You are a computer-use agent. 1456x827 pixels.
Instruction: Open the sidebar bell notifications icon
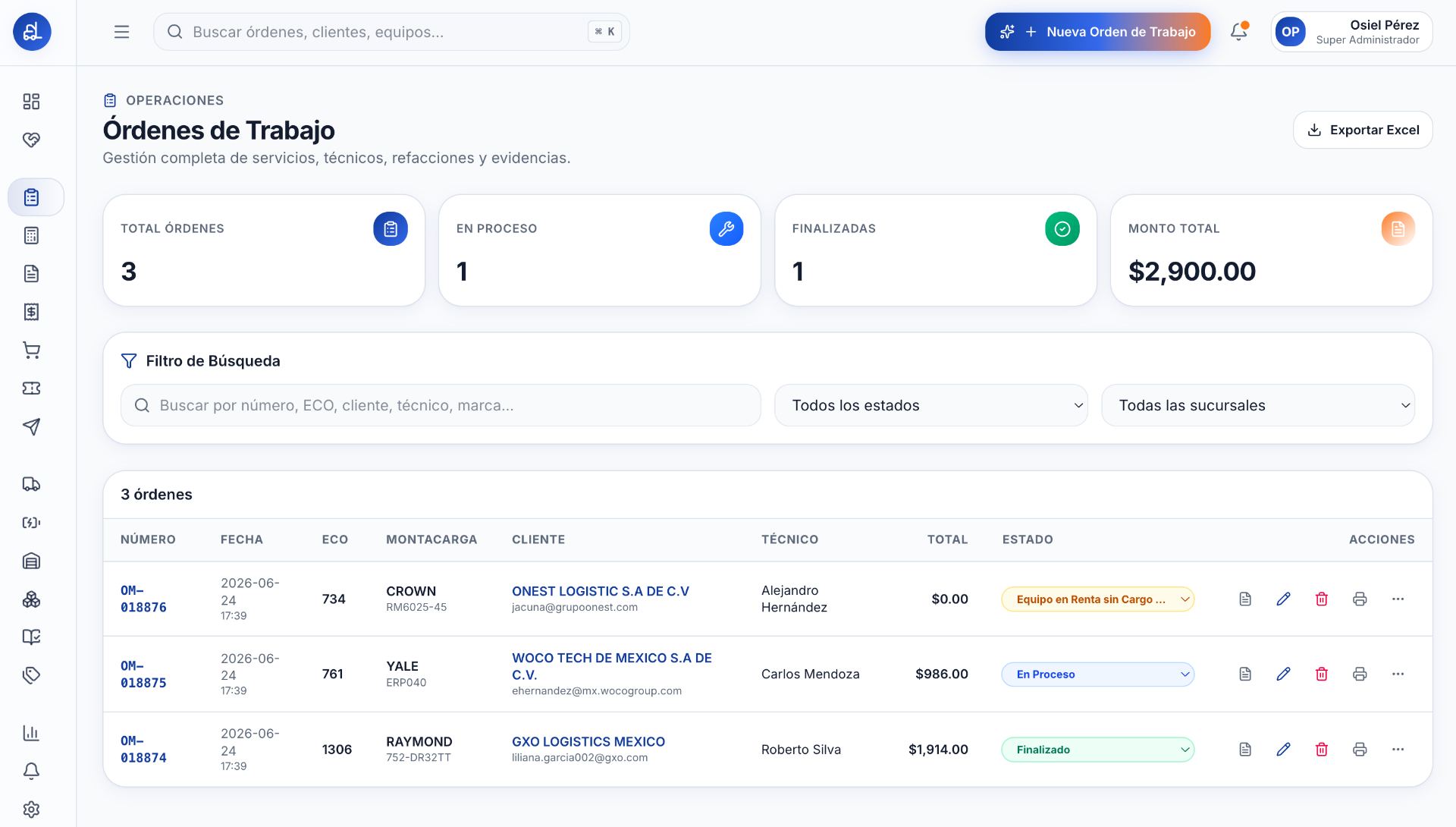[x=31, y=771]
